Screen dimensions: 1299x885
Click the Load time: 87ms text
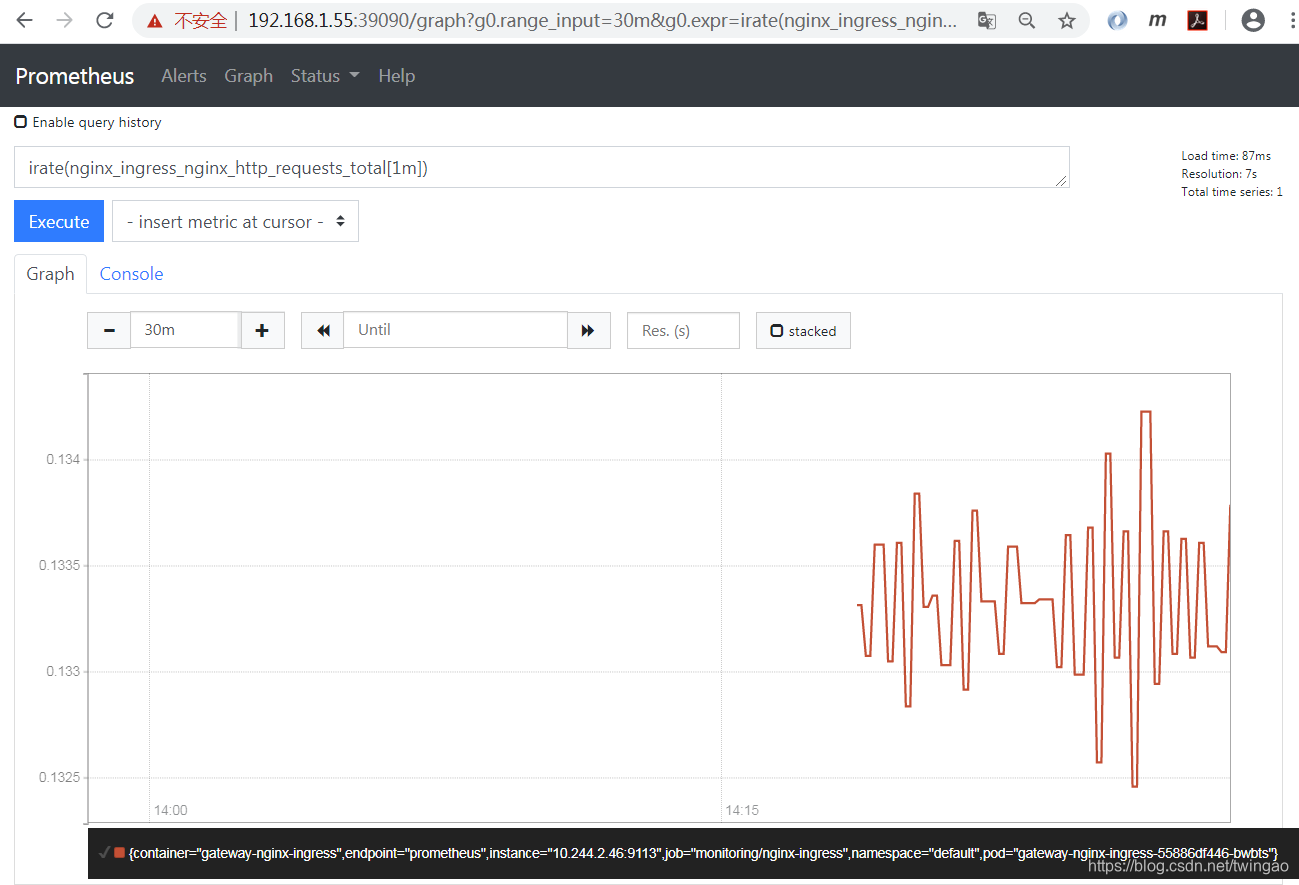1226,156
